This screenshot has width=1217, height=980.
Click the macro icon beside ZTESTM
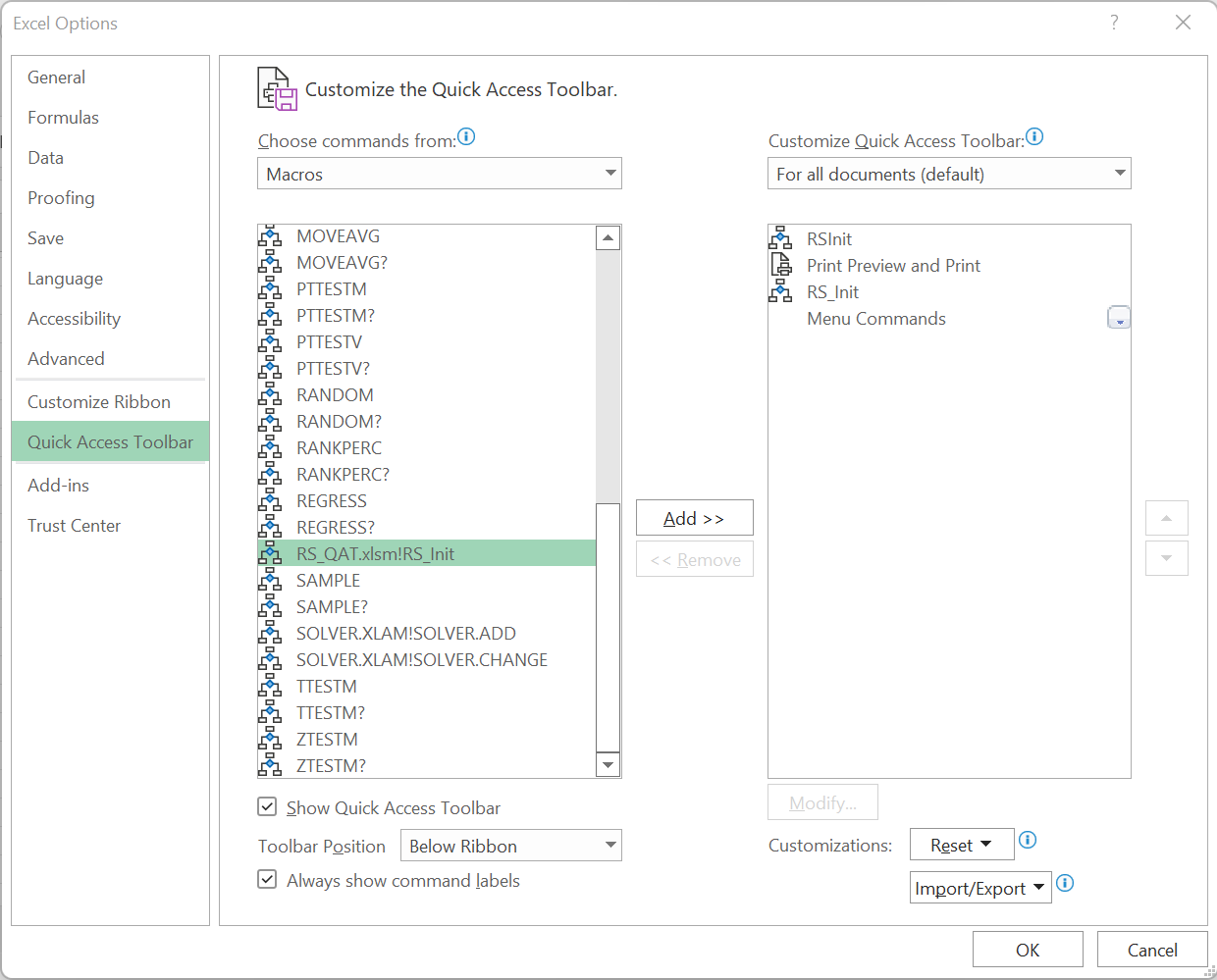(x=269, y=740)
